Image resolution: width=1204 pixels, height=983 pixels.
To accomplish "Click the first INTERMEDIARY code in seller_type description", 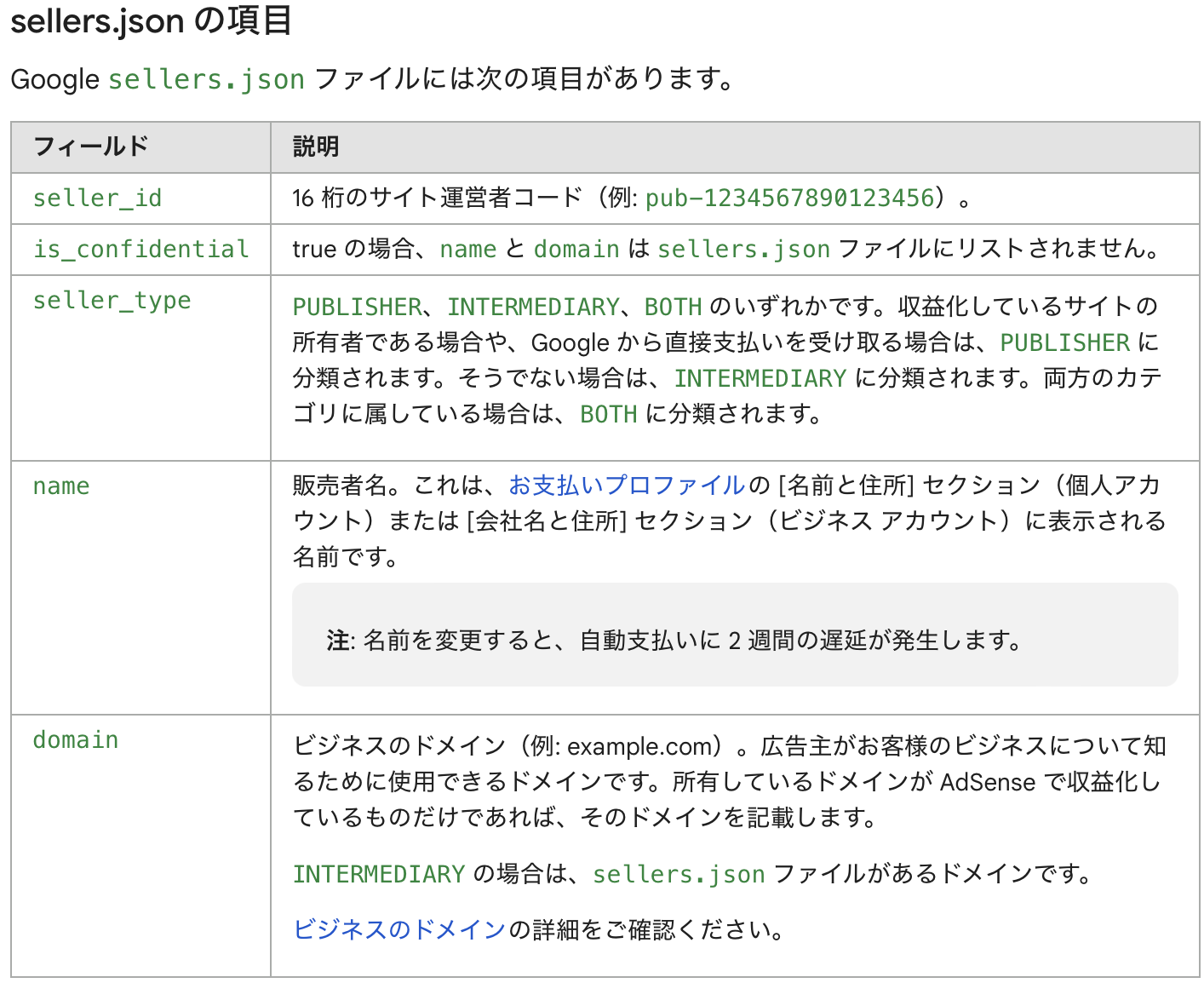I will pos(533,307).
